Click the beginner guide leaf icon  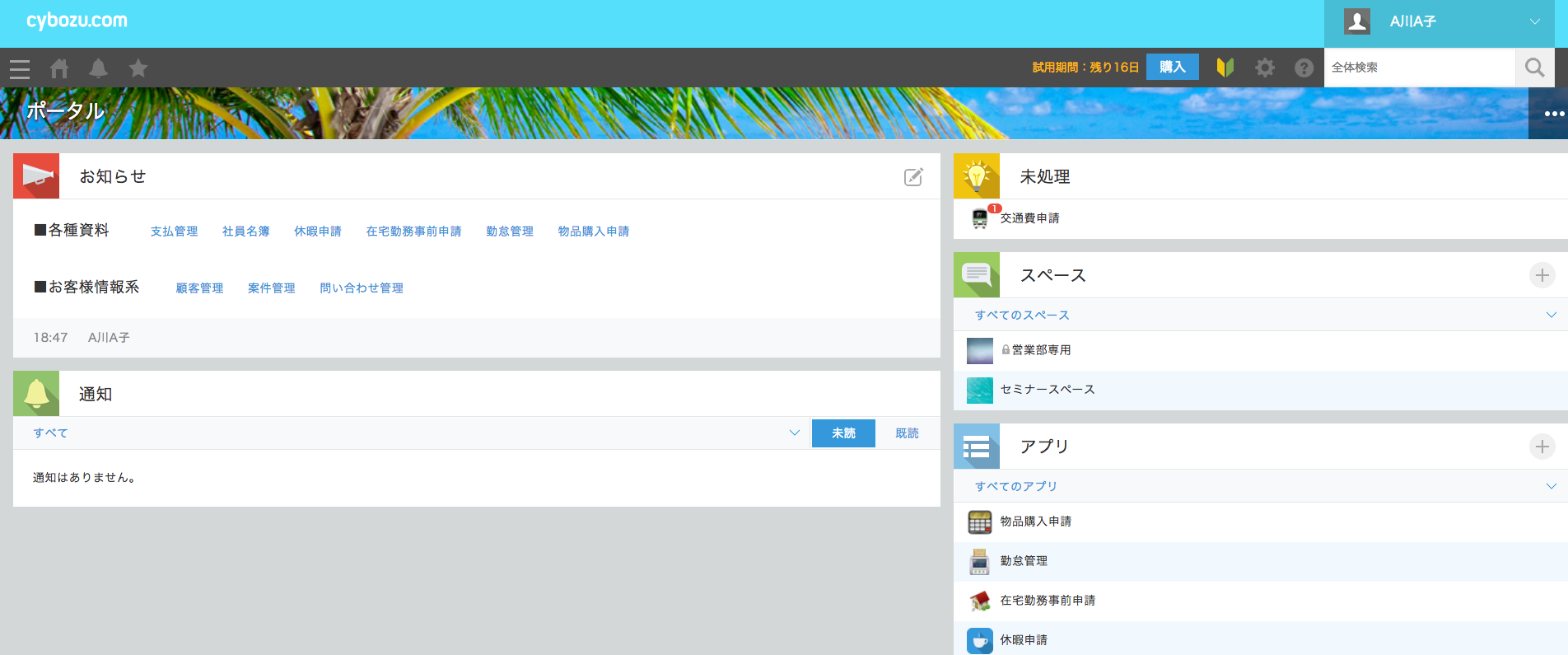click(1225, 68)
